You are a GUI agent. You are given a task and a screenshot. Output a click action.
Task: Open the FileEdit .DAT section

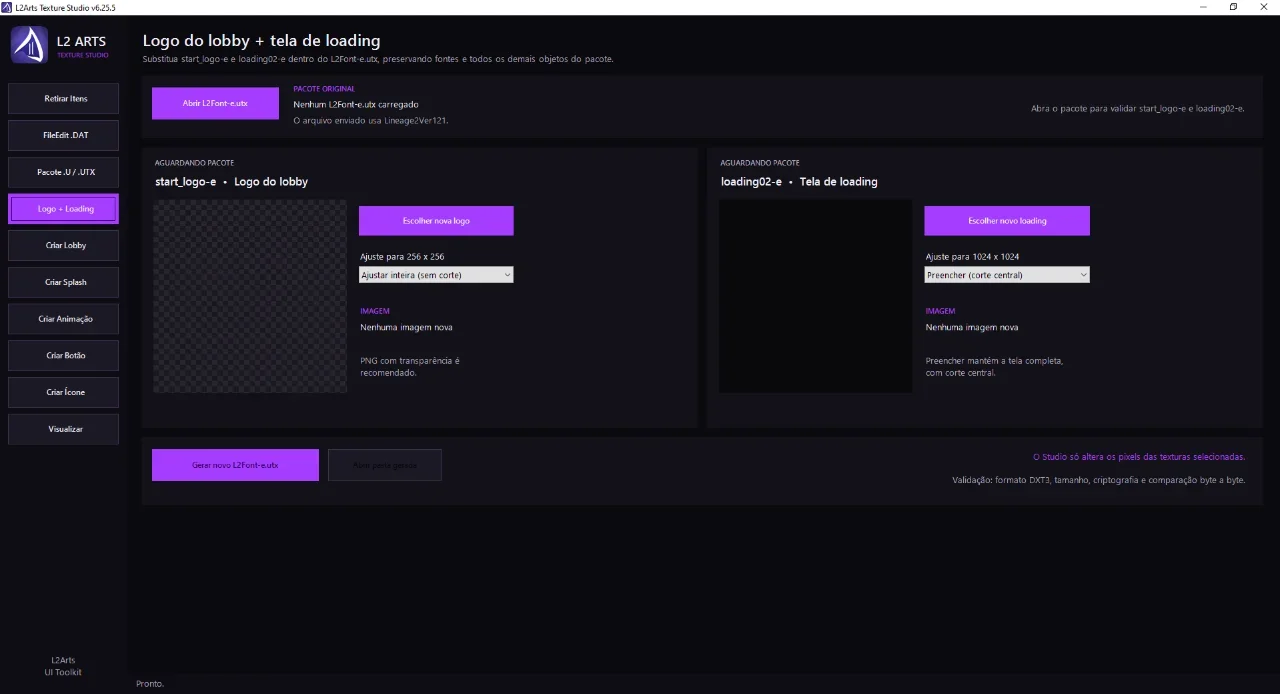(64, 135)
